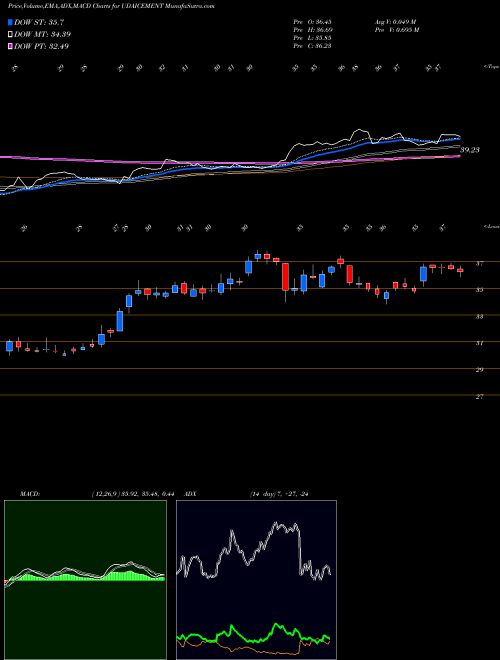Viewport: 500px width, 660px height.
Task: Click the 'Pre H: 36.69' value
Action: (313, 29)
